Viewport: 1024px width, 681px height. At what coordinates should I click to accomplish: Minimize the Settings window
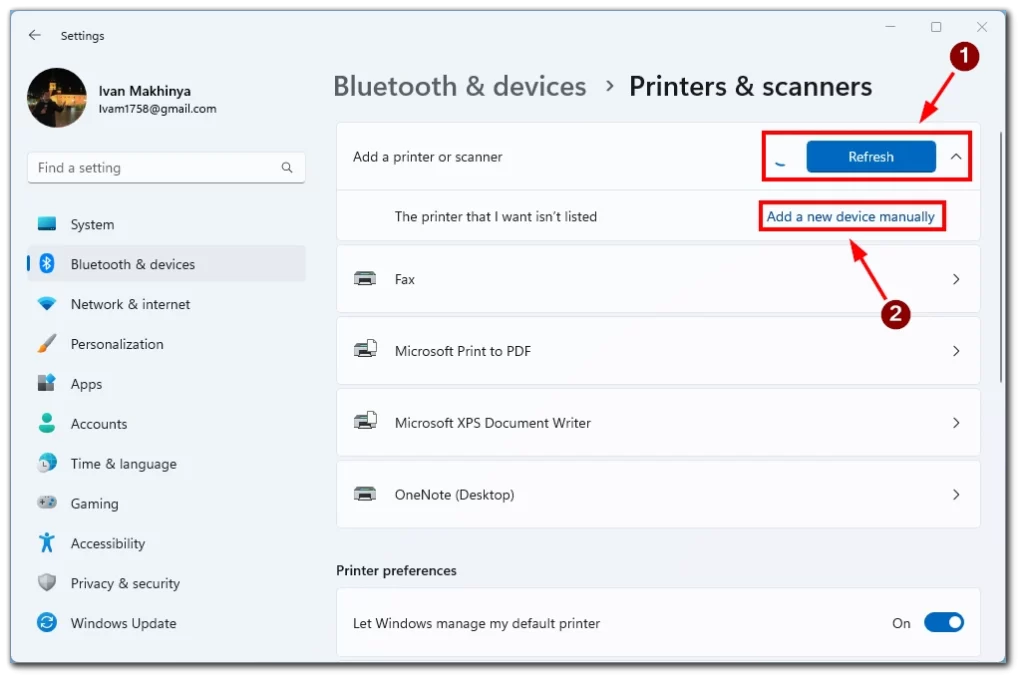pyautogui.click(x=890, y=27)
